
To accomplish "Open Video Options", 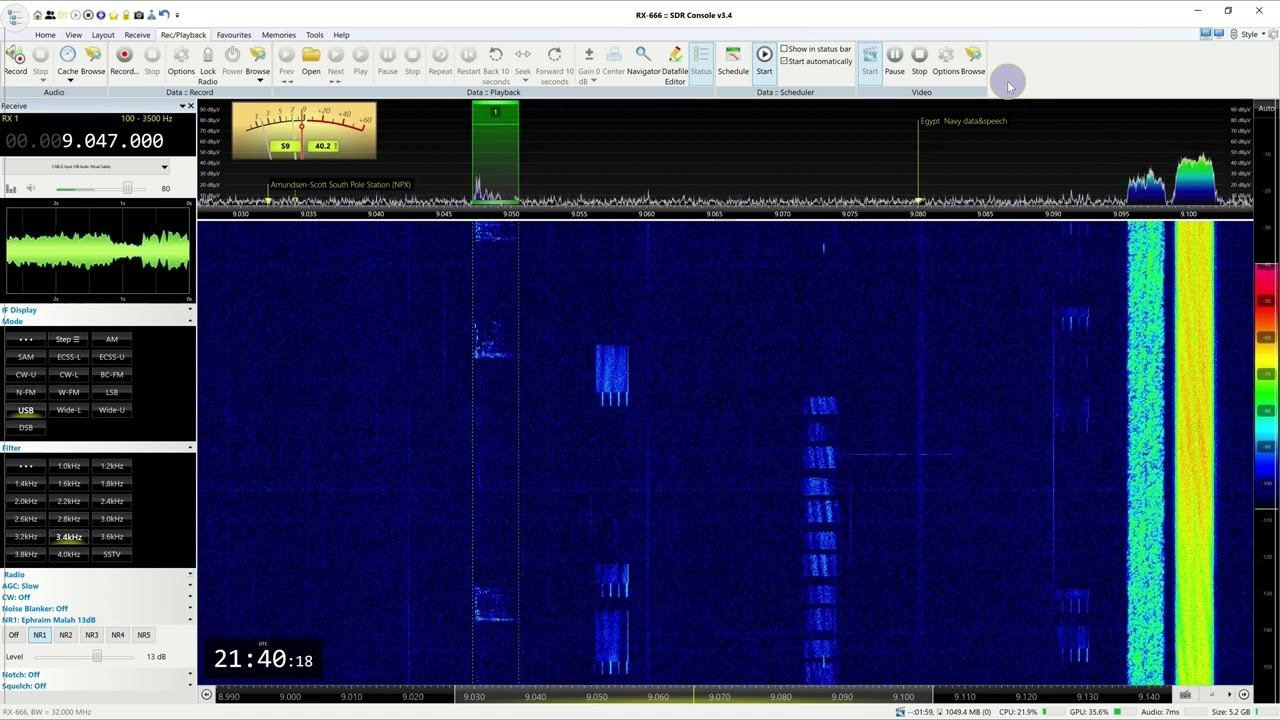I will (x=946, y=60).
